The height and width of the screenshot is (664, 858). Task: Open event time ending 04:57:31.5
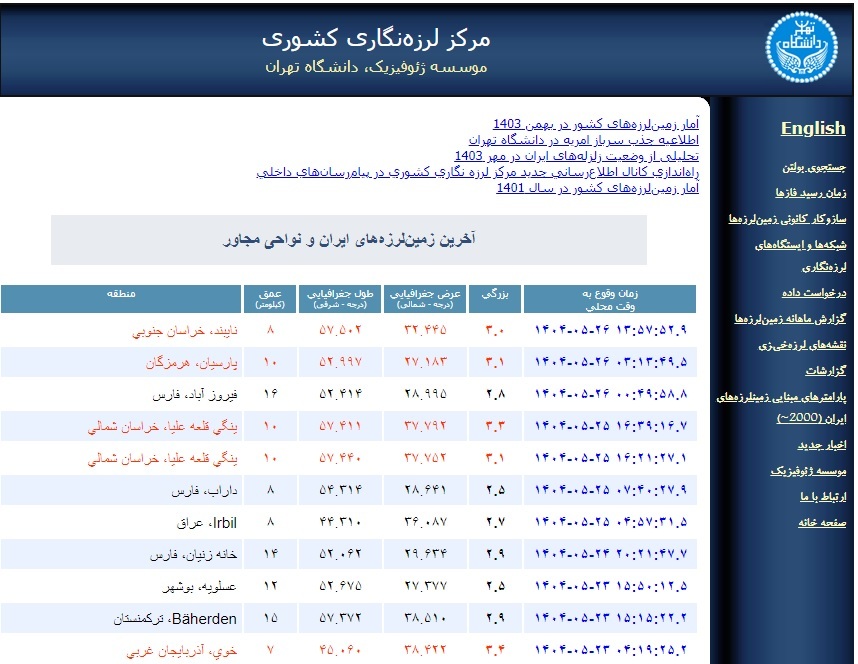click(610, 522)
